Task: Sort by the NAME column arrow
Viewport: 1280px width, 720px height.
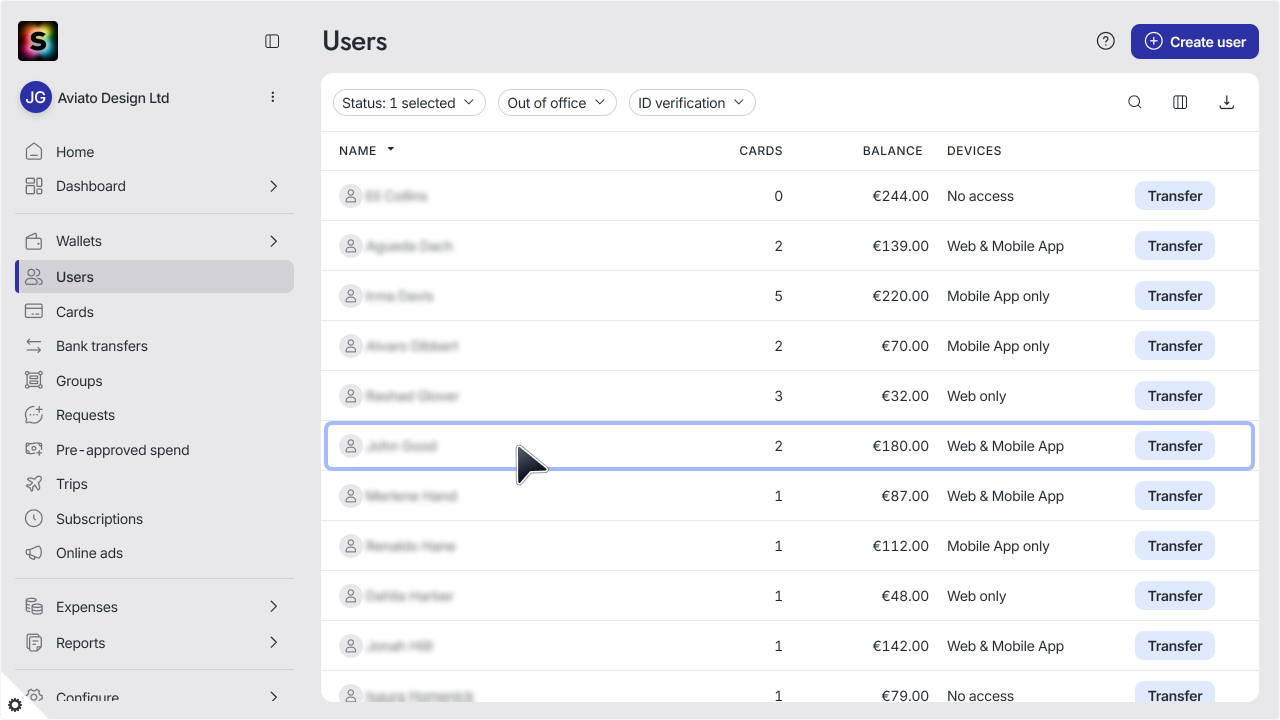Action: point(391,150)
